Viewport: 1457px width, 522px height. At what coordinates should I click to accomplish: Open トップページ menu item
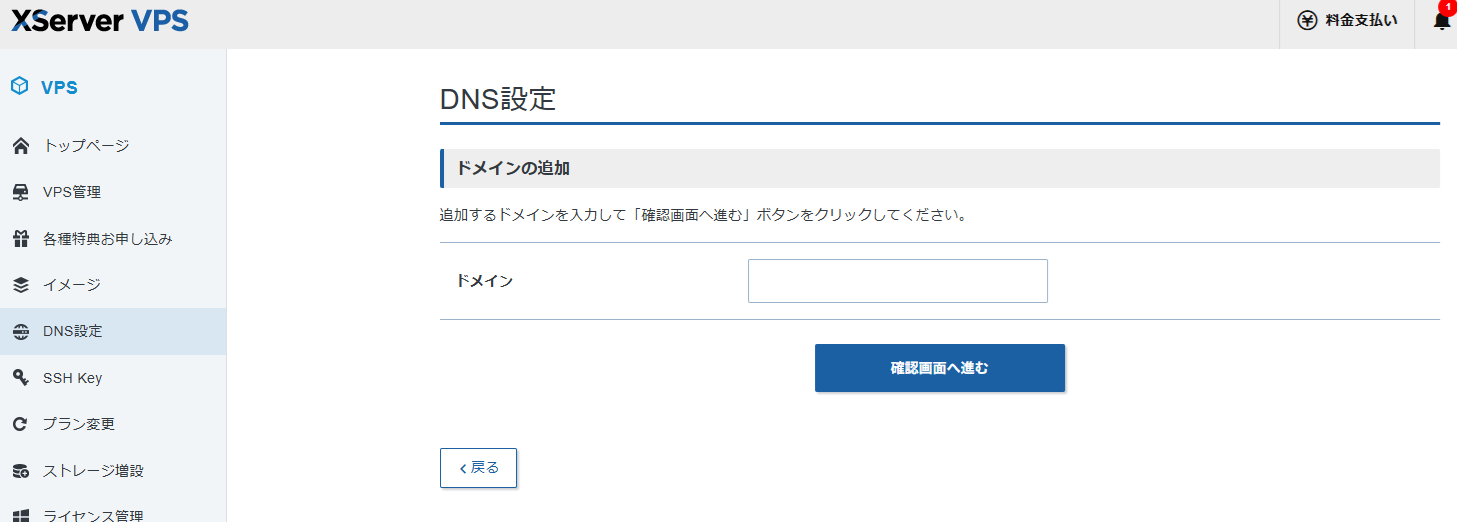click(x=86, y=146)
